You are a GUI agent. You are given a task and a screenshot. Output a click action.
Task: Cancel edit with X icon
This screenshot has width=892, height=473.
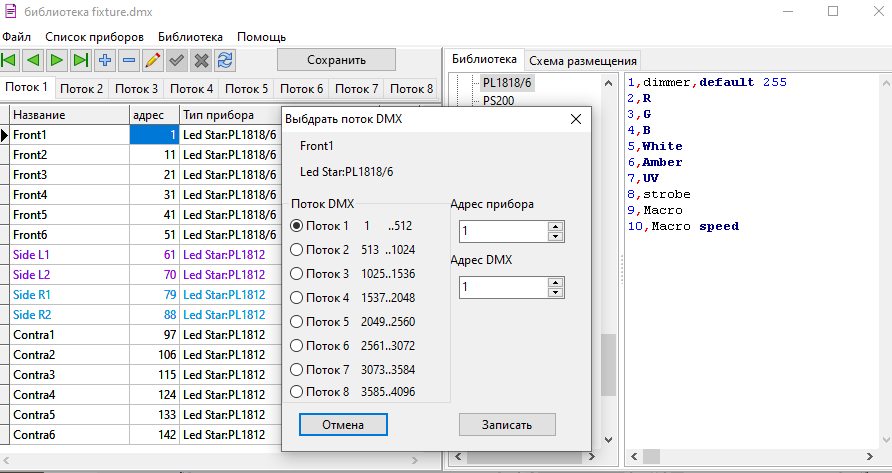coord(201,60)
